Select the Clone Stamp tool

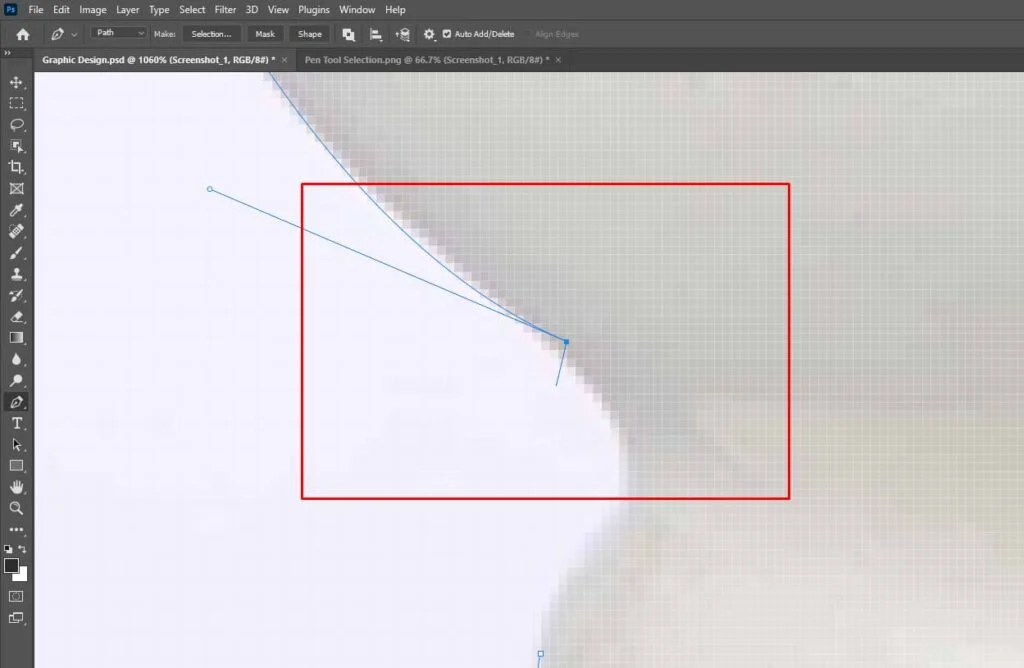coord(16,274)
